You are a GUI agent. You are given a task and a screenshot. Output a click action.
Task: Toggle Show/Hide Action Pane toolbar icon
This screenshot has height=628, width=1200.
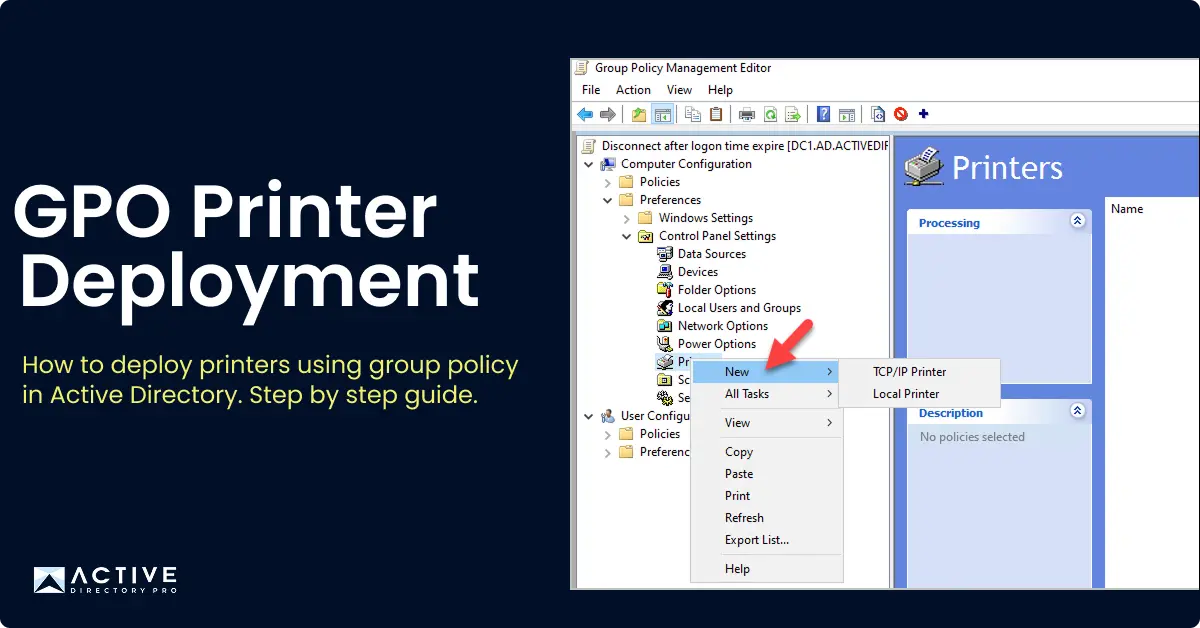(847, 115)
